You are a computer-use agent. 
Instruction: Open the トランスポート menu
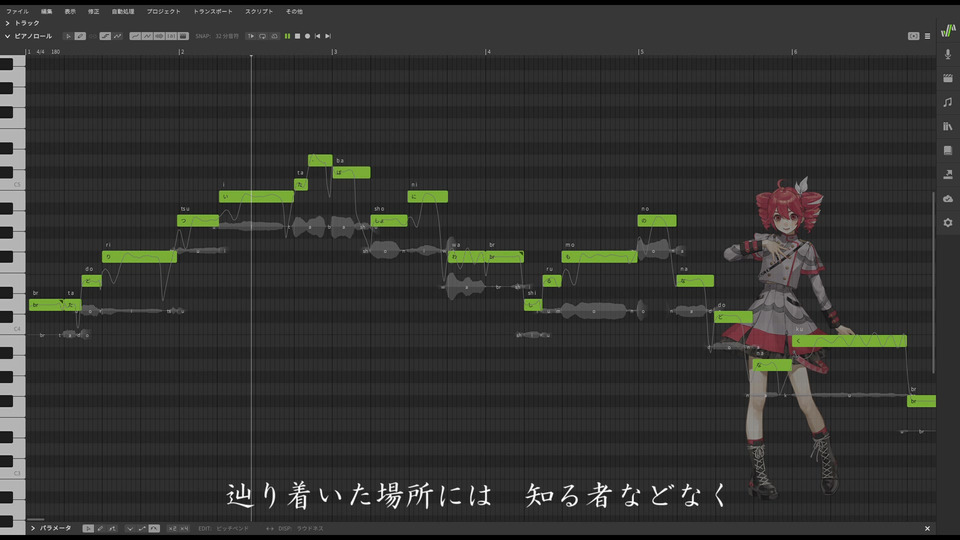click(x=213, y=11)
